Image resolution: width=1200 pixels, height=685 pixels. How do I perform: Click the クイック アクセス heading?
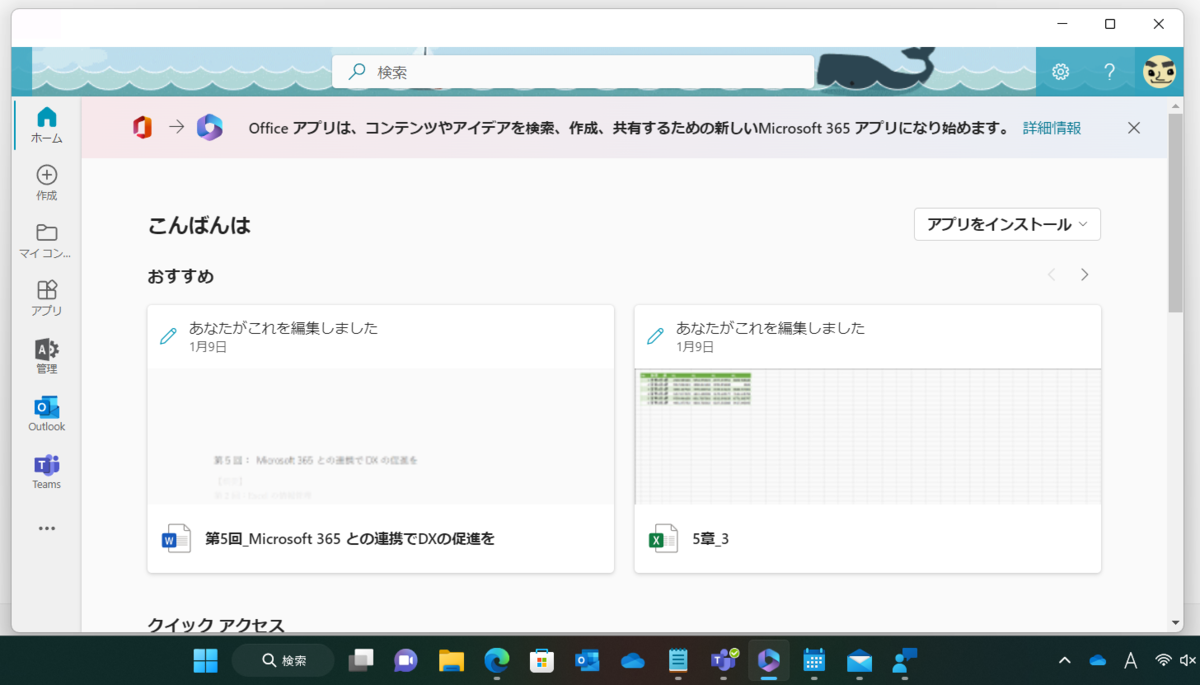coord(216,625)
